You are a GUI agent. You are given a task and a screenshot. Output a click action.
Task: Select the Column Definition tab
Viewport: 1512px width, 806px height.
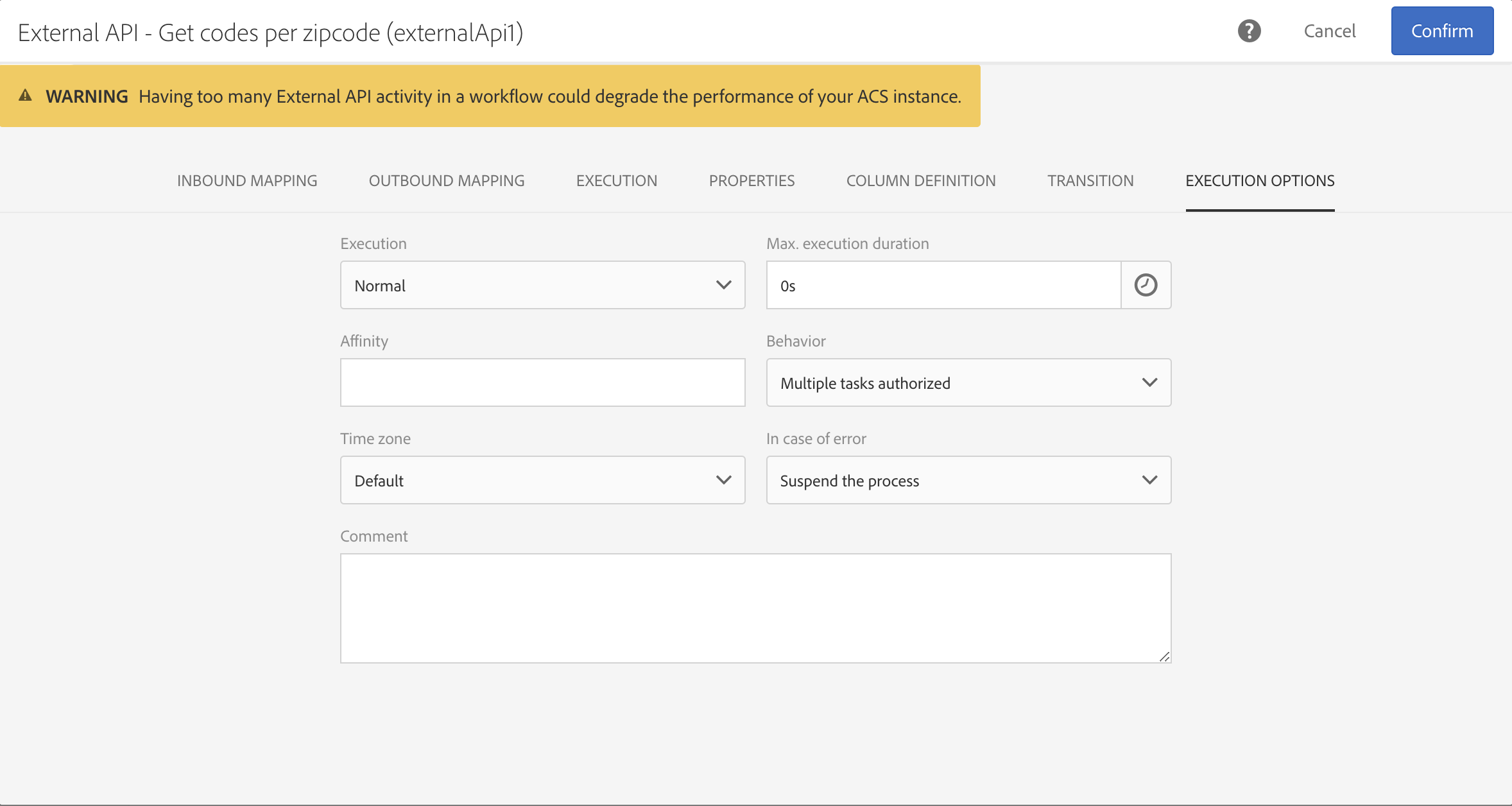tap(920, 181)
